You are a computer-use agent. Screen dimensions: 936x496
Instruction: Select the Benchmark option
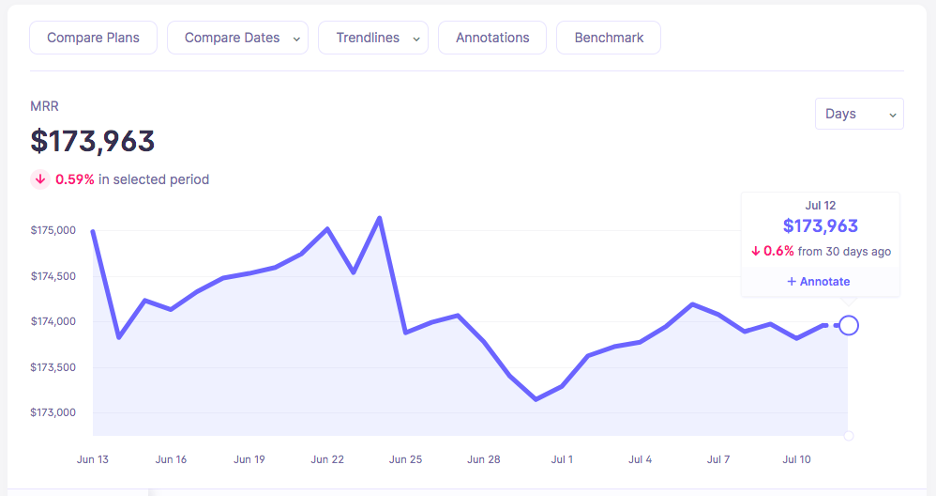(608, 38)
